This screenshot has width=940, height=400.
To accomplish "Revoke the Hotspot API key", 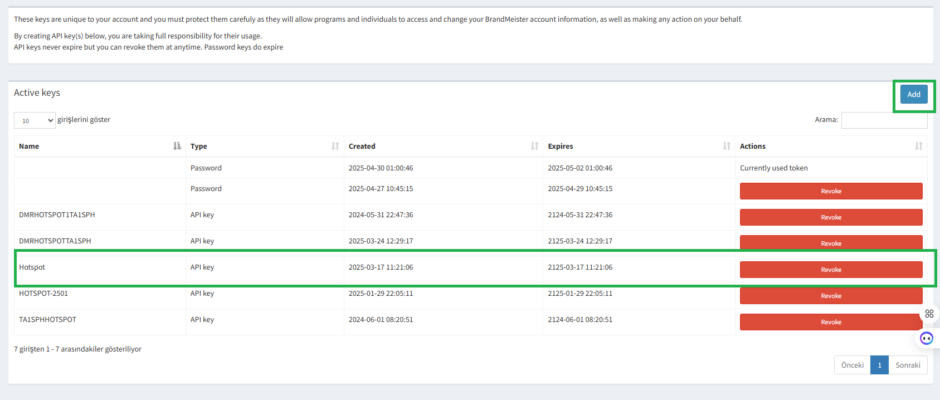I will [x=831, y=270].
